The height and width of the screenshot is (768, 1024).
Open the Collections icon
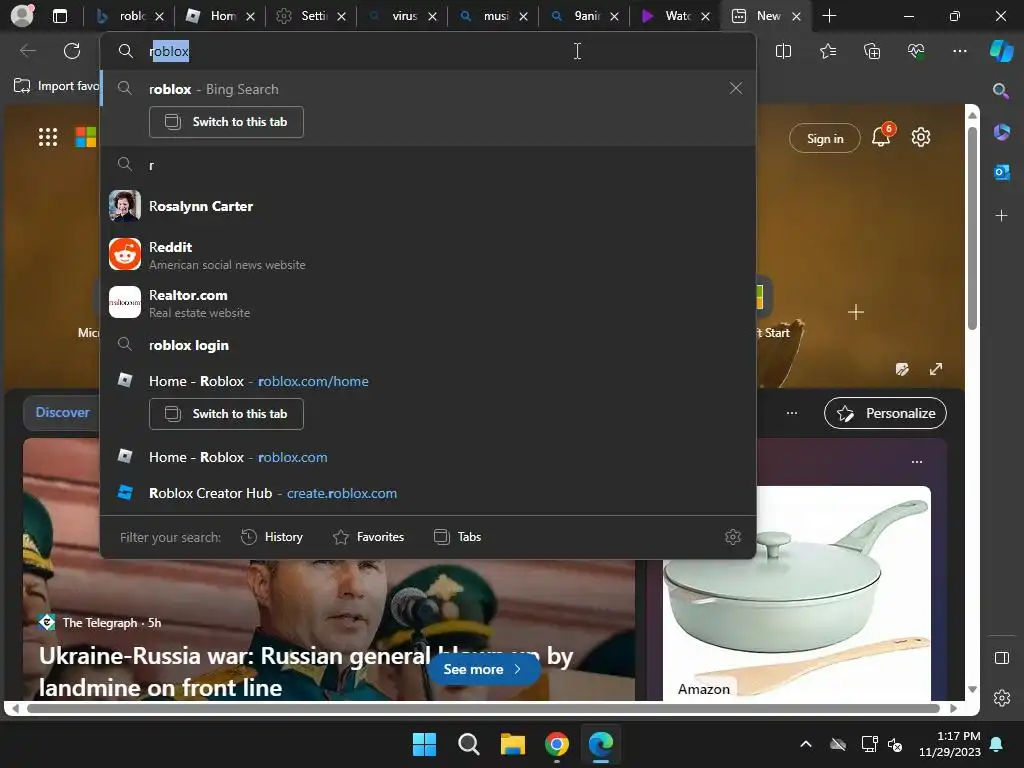(872, 51)
